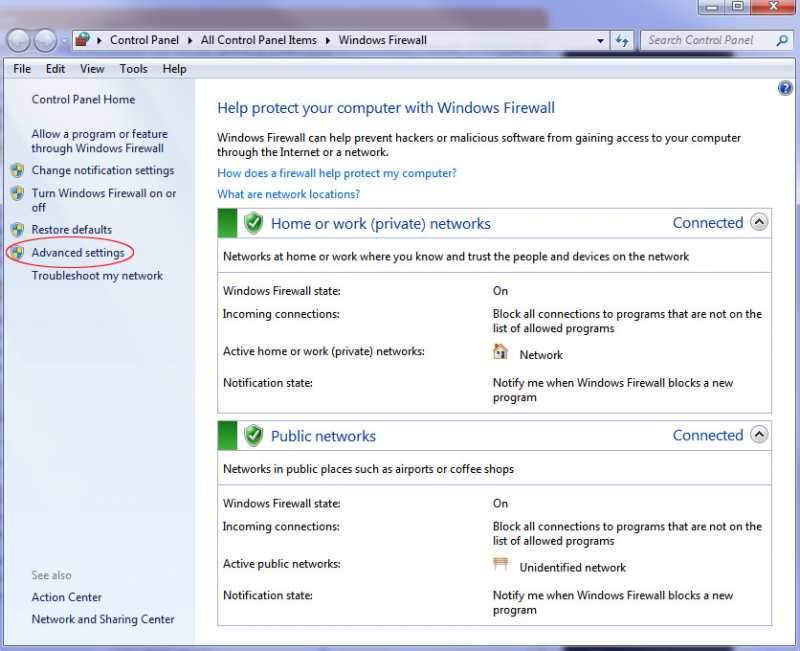Click the Network icon for active private networks
Screen dimensions: 800x651
pyautogui.click(x=500, y=352)
